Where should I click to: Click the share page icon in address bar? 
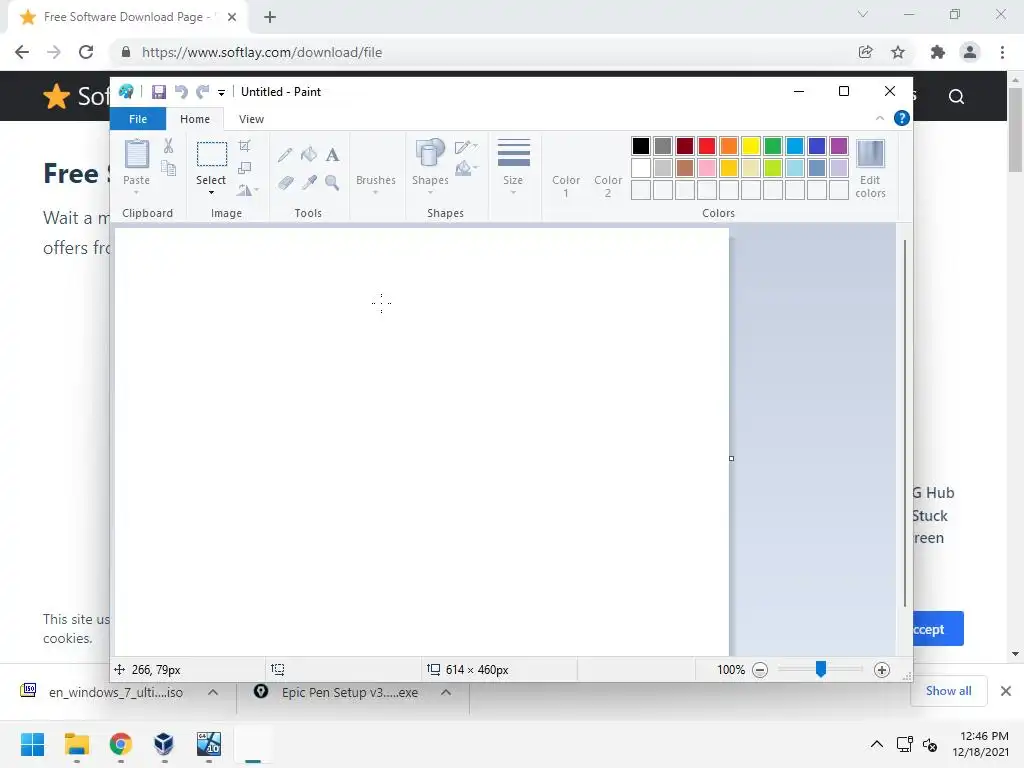pyautogui.click(x=865, y=52)
